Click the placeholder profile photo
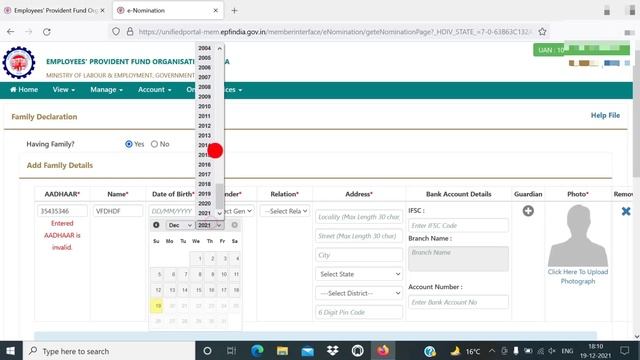Image resolution: width=640 pixels, height=360 pixels. [x=578, y=236]
